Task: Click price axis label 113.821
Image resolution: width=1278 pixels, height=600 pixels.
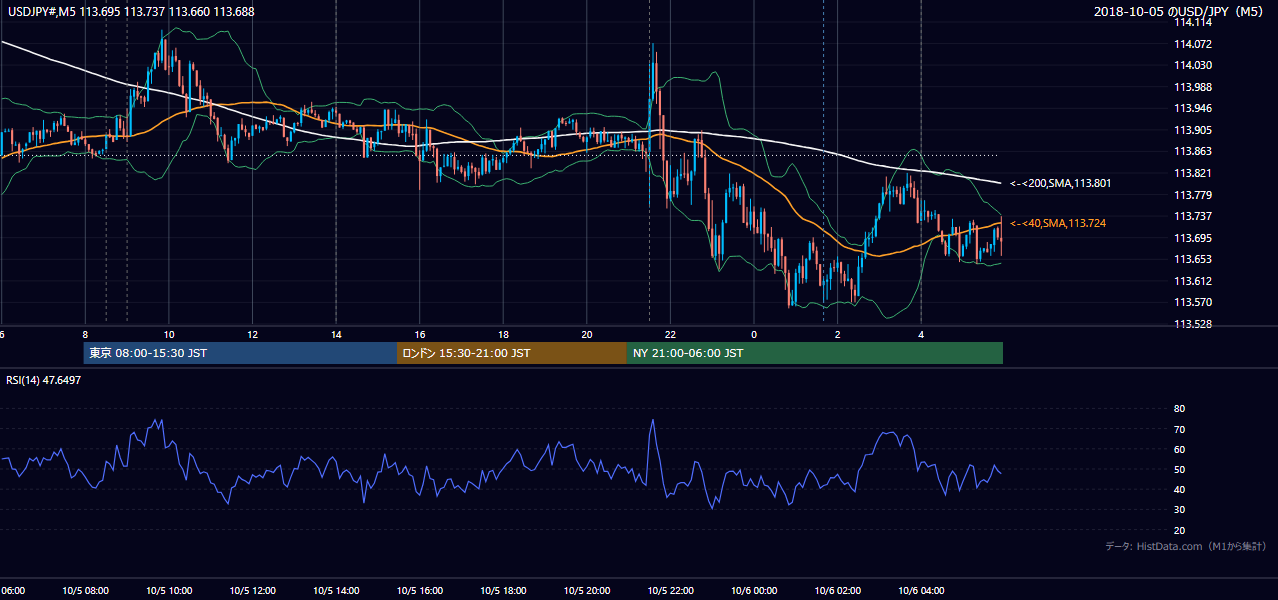Action: coord(1194,173)
